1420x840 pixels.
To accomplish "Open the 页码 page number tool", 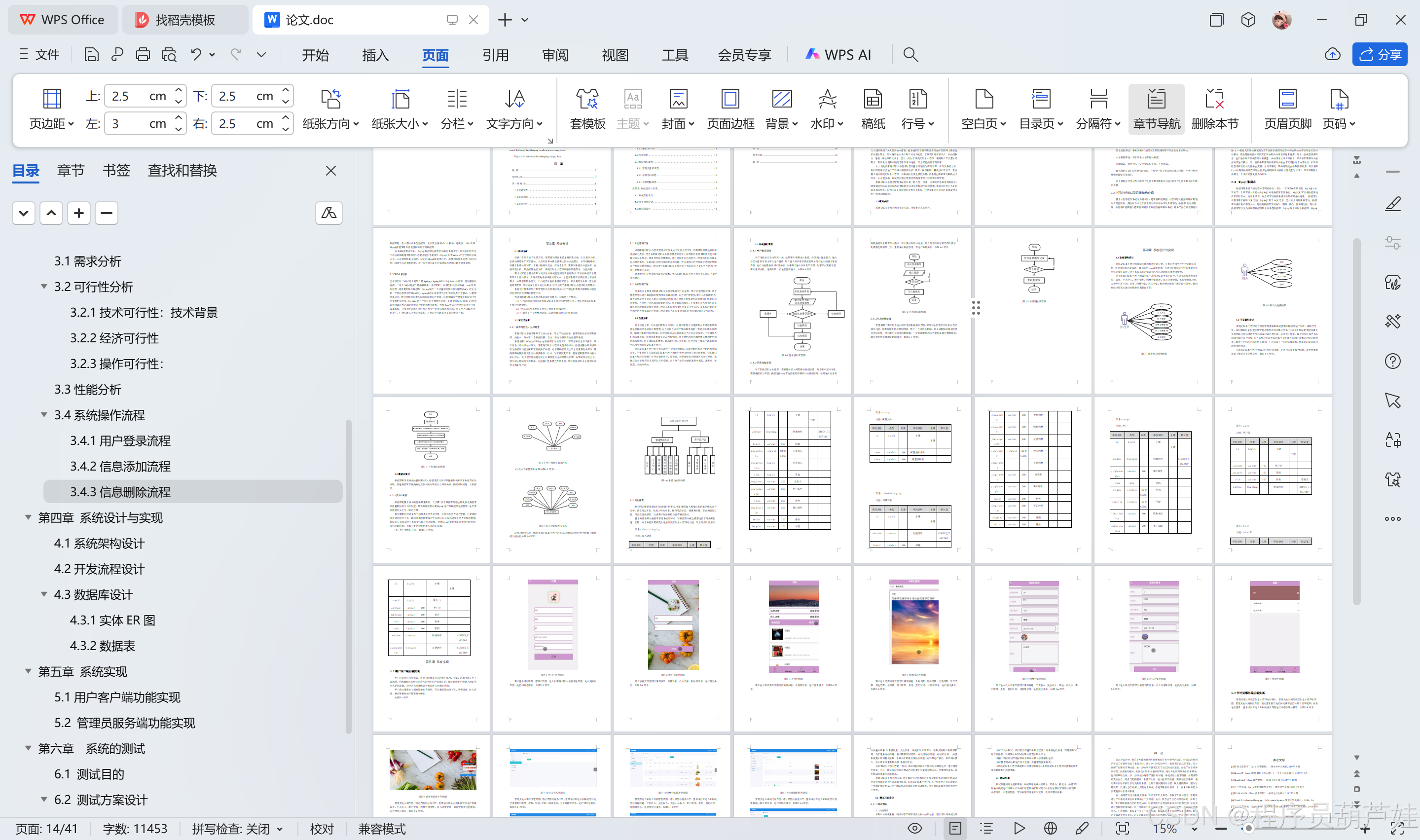I will click(1339, 109).
